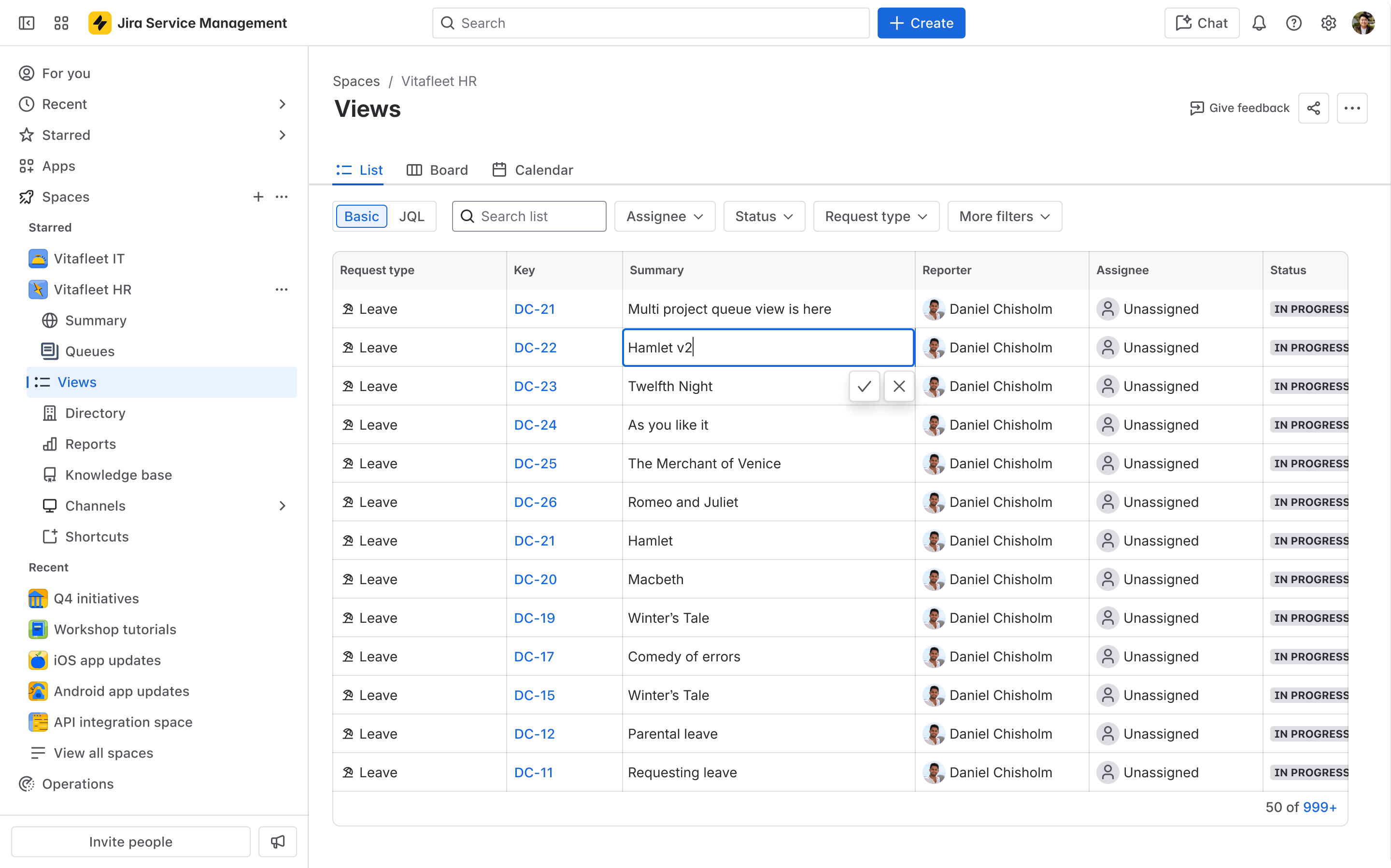Screen dimensions: 1391x868
Task: Open the Knowledge base
Action: tap(118, 475)
